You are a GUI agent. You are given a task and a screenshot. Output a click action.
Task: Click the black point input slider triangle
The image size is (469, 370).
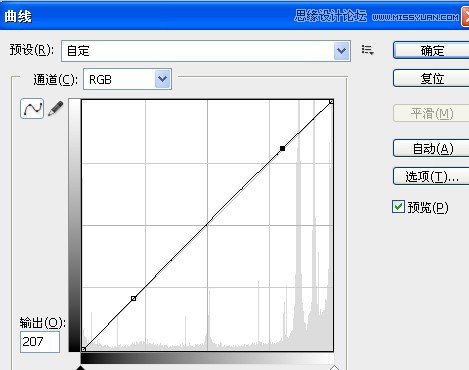[x=80, y=367]
